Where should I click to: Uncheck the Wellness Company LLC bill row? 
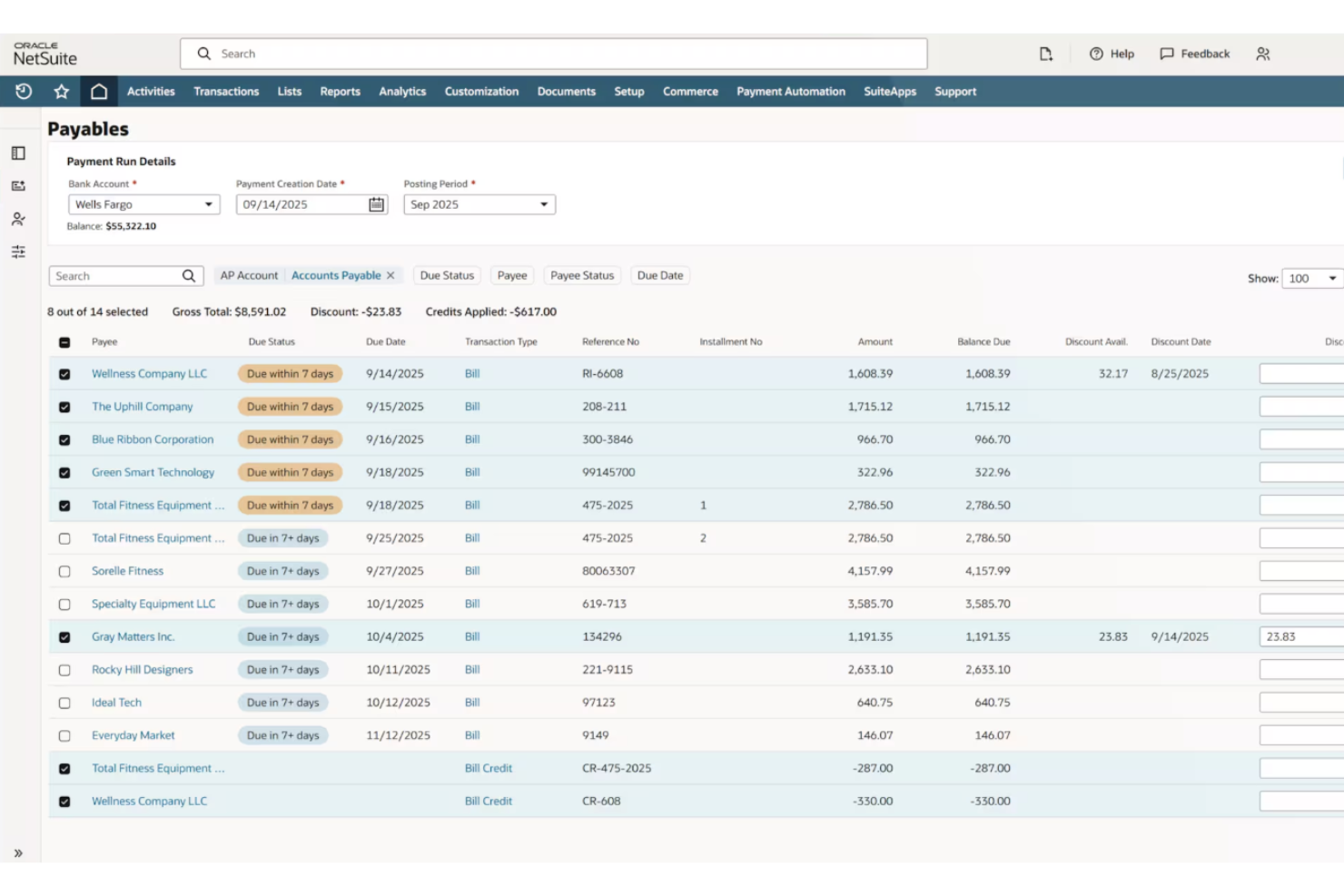[64, 373]
